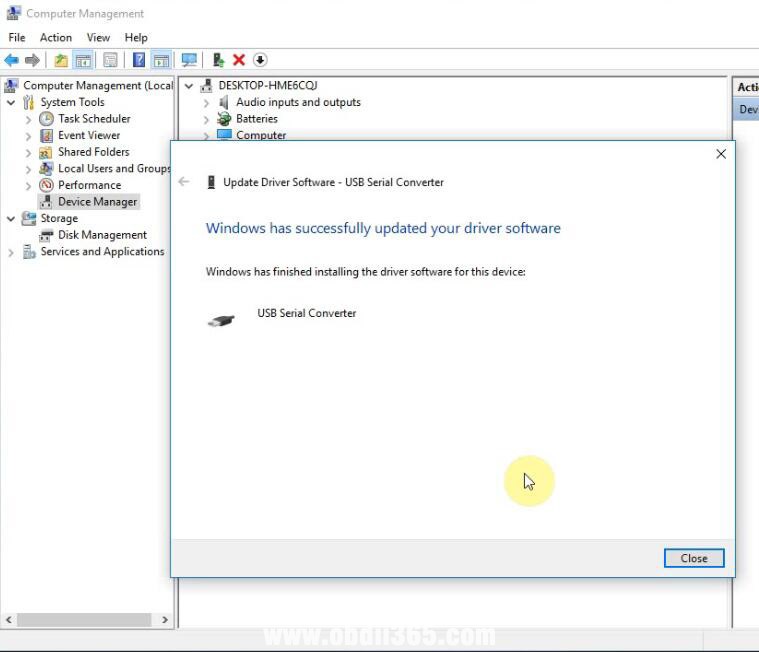Image resolution: width=759 pixels, height=652 pixels.
Task: Expand Event Viewer chevron
Action: pos(29,136)
